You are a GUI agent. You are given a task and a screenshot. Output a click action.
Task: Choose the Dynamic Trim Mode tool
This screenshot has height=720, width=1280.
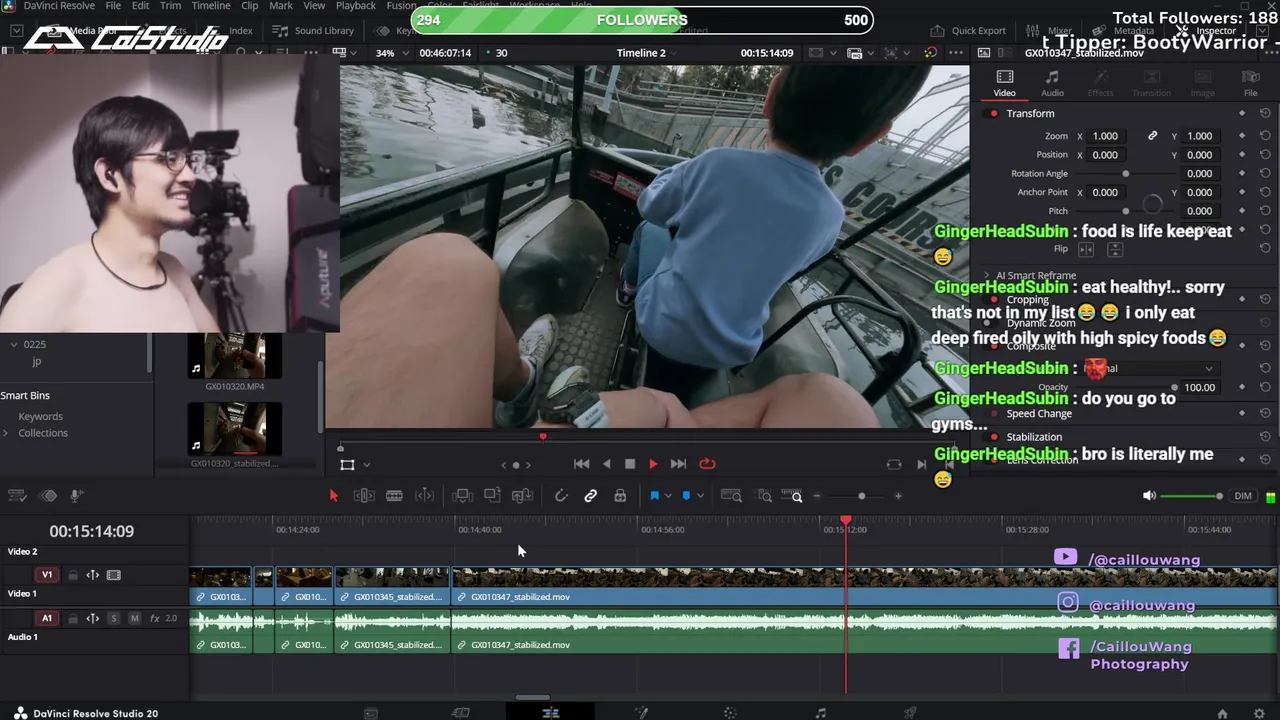[394, 496]
